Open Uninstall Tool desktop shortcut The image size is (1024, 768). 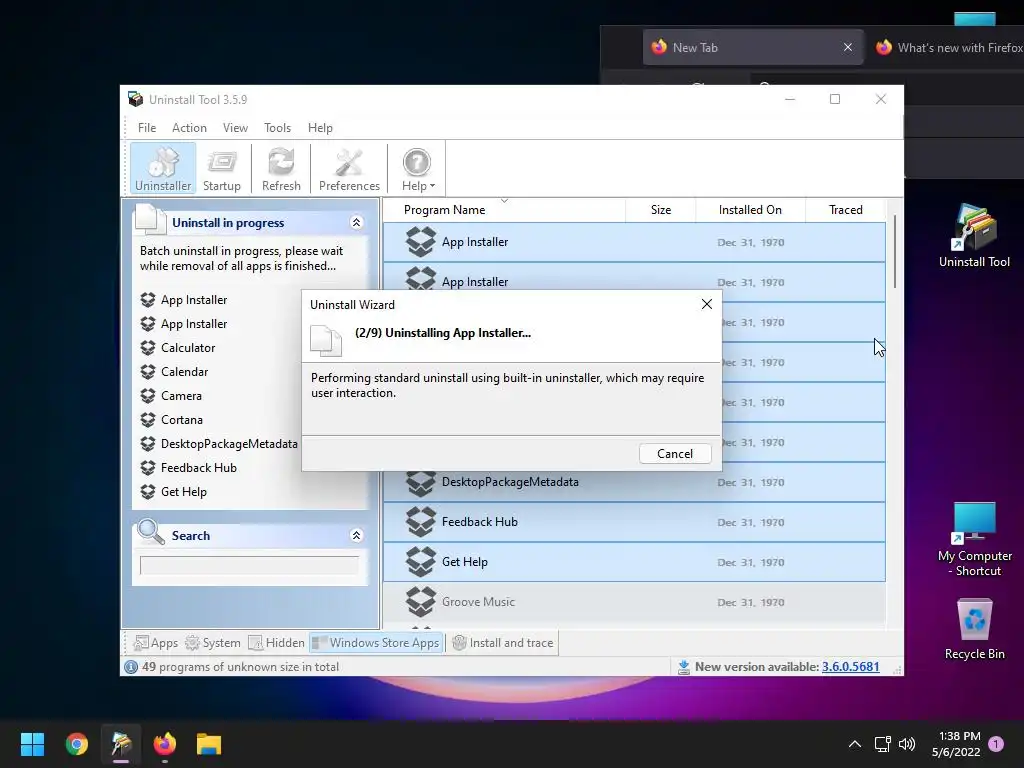pos(974,236)
